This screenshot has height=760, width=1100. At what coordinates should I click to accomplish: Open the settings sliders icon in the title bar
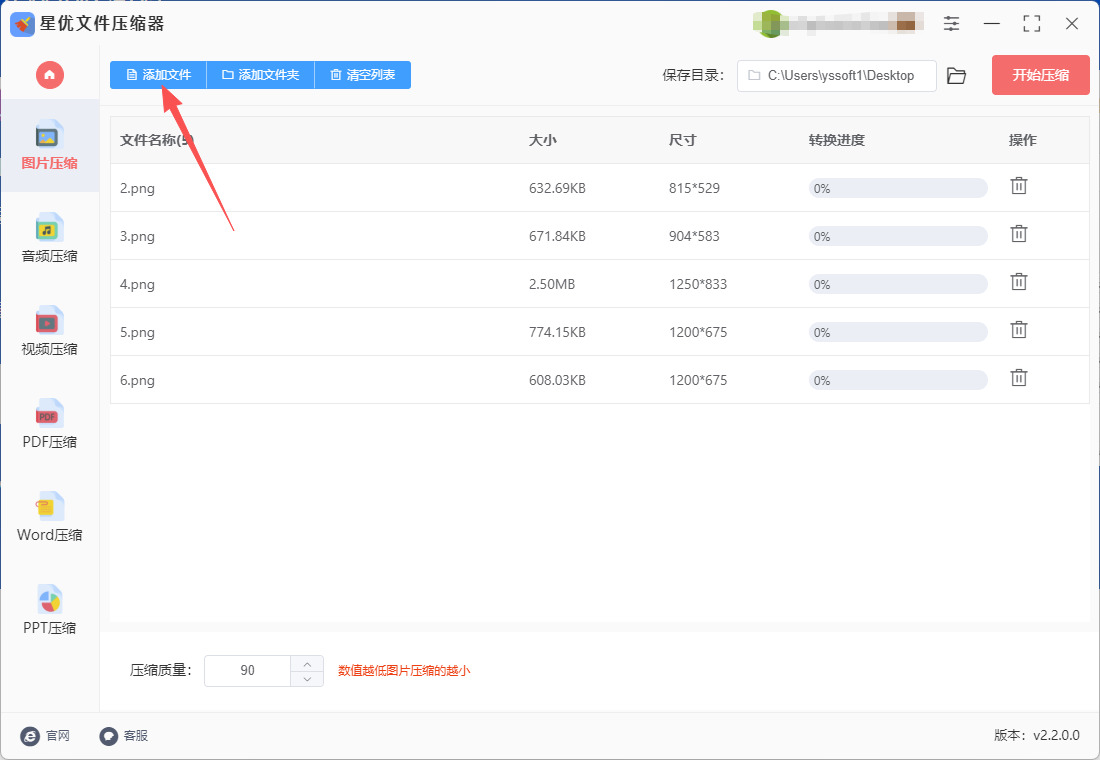tap(951, 23)
